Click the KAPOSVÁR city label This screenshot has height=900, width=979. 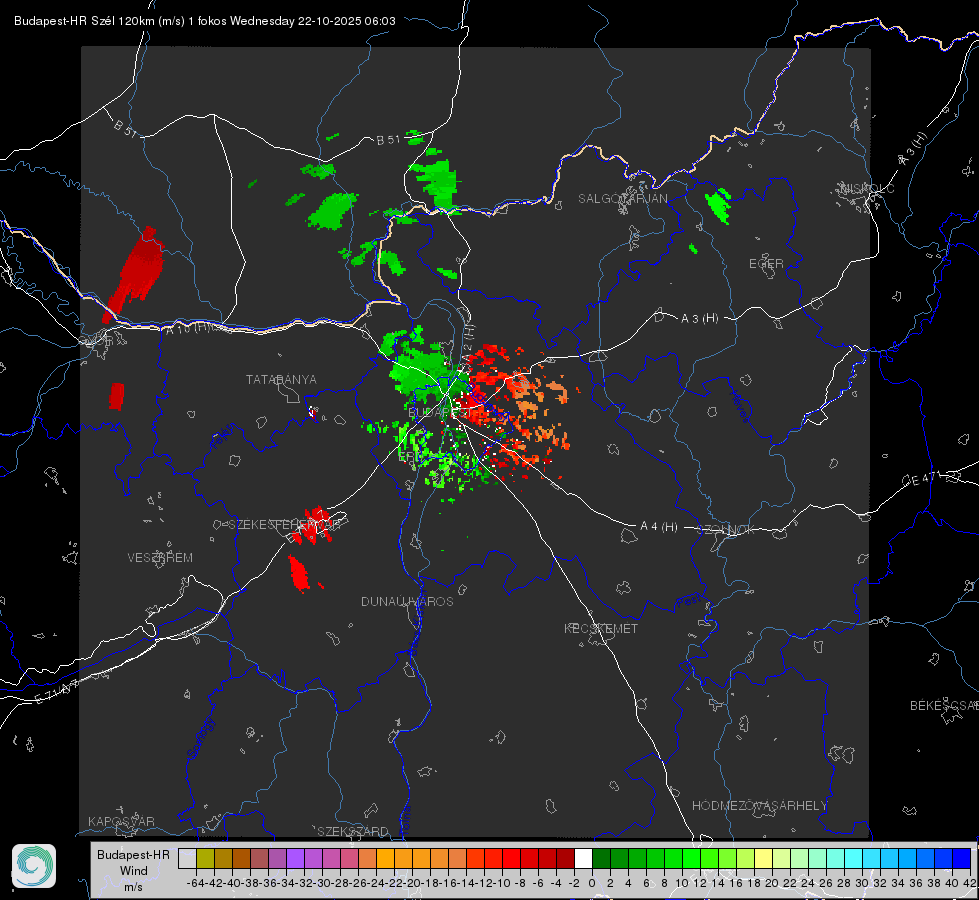(121, 821)
